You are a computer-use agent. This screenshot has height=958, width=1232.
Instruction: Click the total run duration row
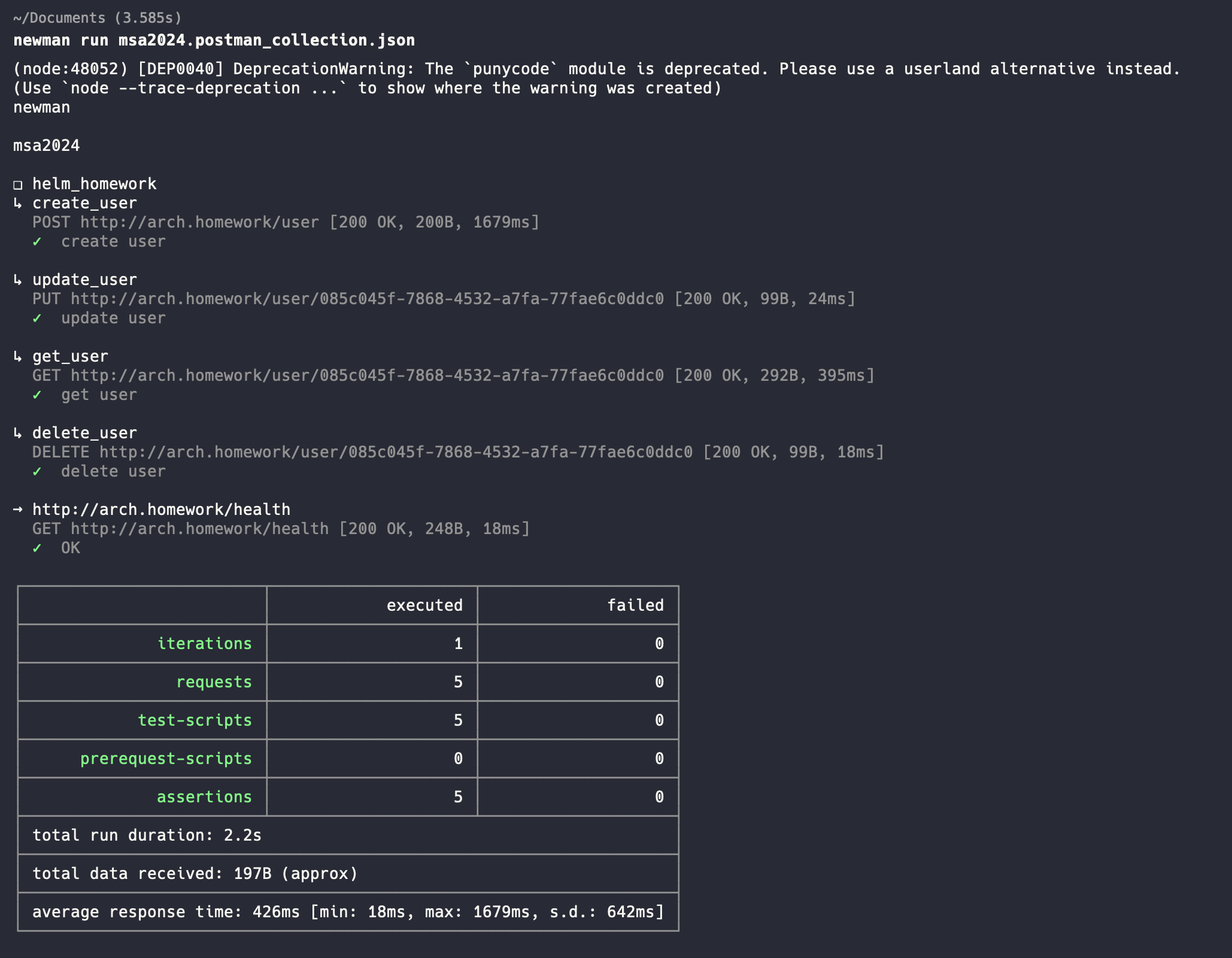pyautogui.click(x=147, y=835)
